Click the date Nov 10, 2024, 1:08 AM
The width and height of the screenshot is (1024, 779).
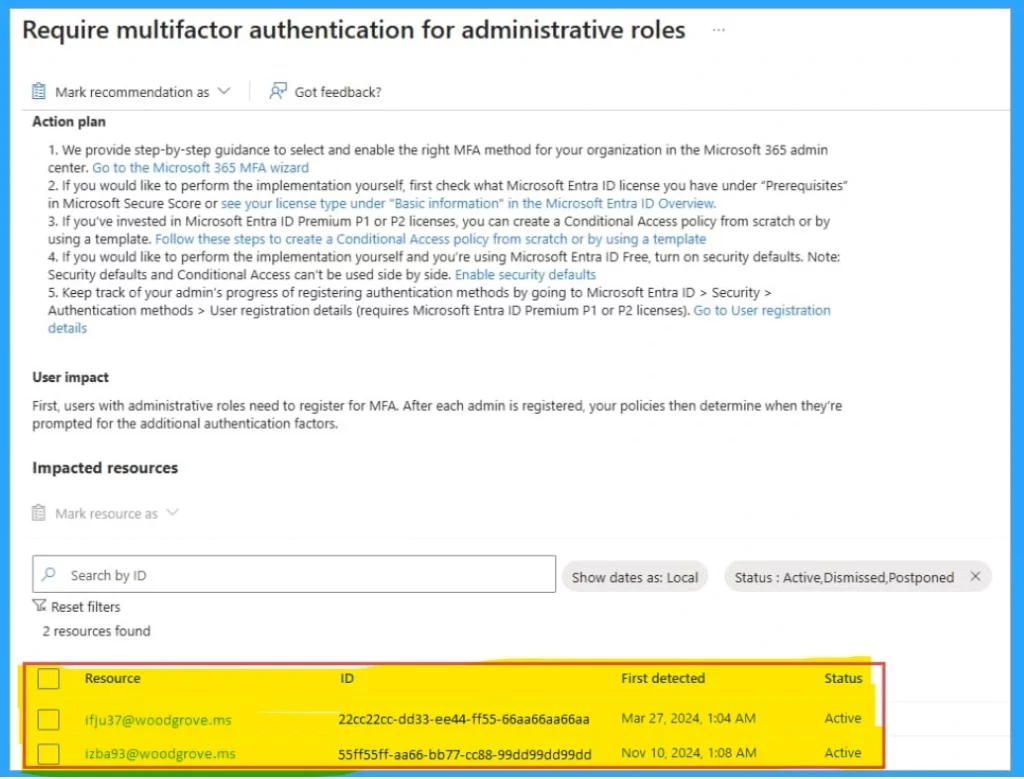(688, 753)
